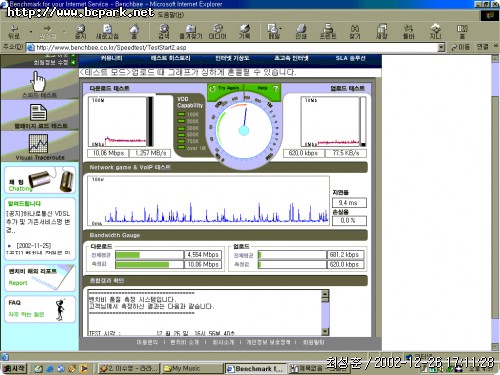Click the 연결 (Links) toolbar label
This screenshot has width=500, height=375.
482,47
